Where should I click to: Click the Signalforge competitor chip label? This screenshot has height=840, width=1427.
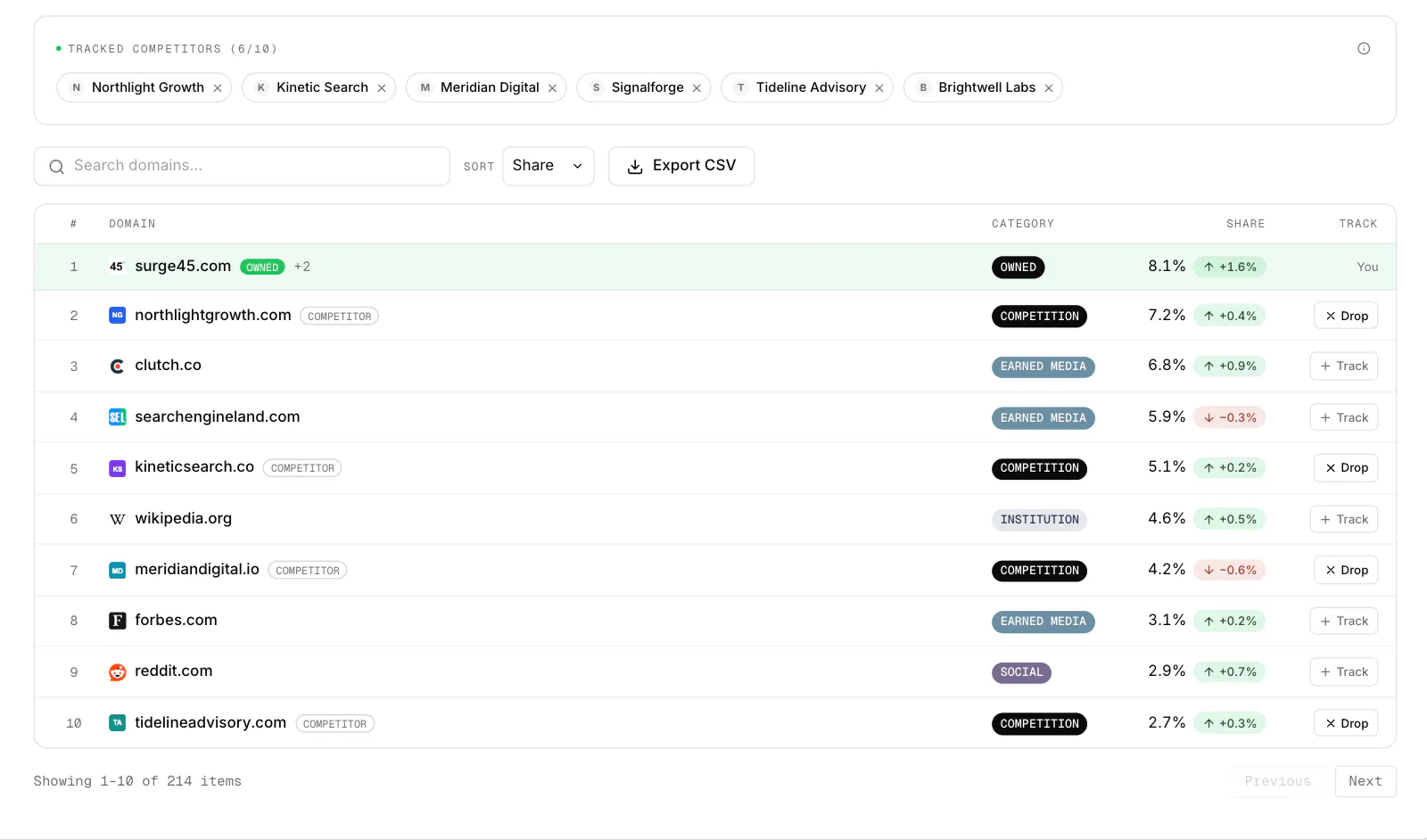(x=648, y=87)
